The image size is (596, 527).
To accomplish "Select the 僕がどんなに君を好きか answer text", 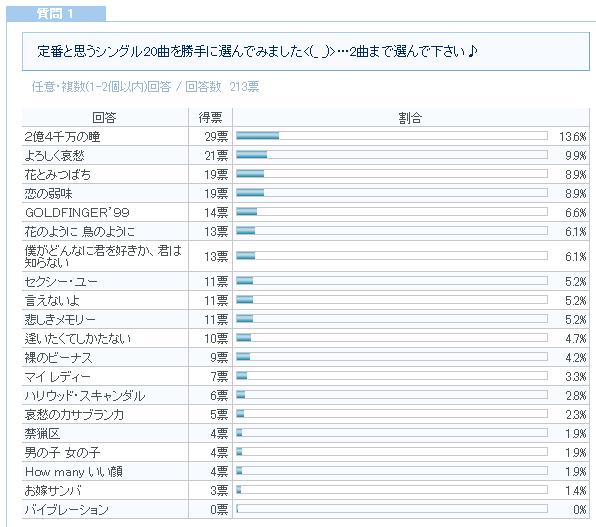I will pos(103,257).
